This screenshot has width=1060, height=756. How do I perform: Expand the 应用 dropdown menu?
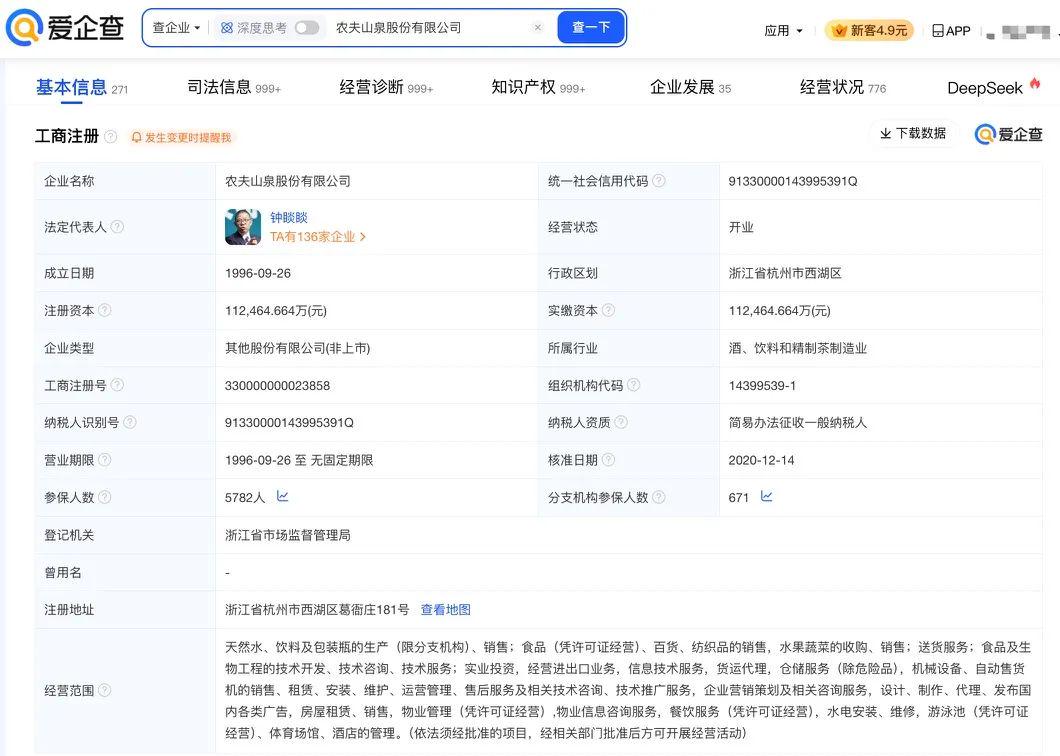[x=784, y=30]
